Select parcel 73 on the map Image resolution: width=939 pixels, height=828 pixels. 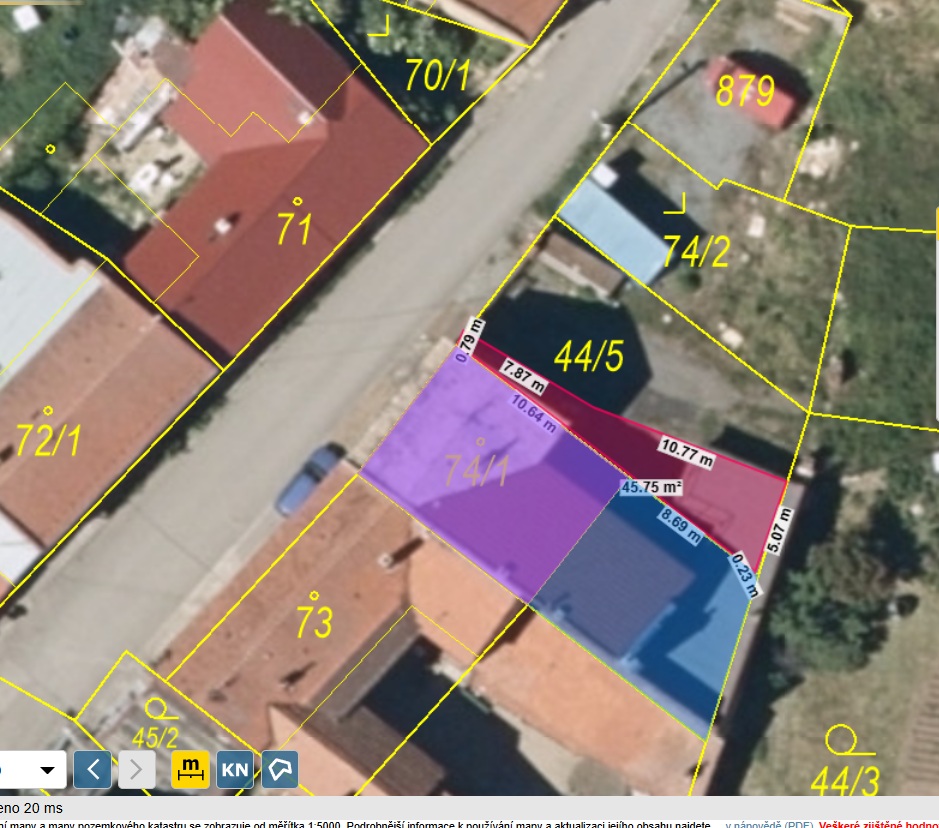(313, 621)
